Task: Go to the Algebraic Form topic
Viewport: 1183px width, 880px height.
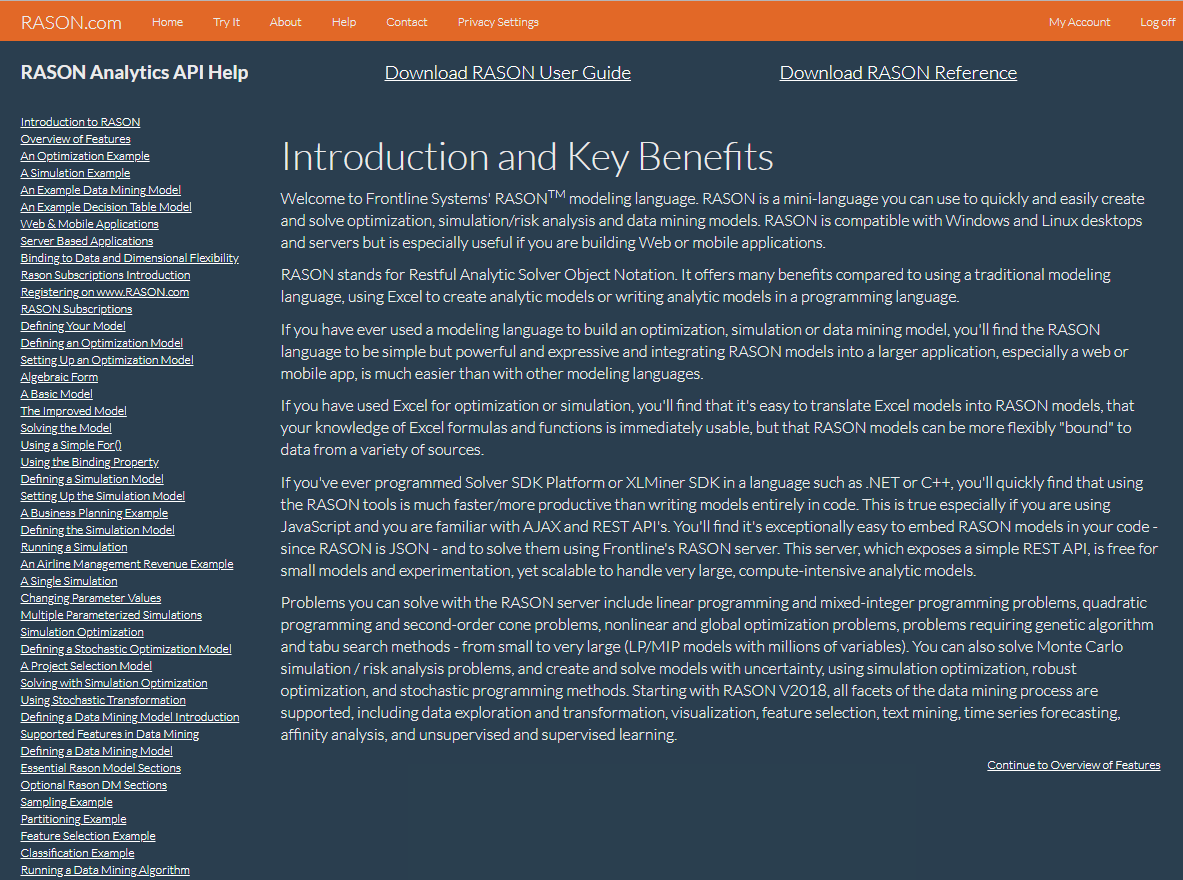Action: (x=59, y=377)
